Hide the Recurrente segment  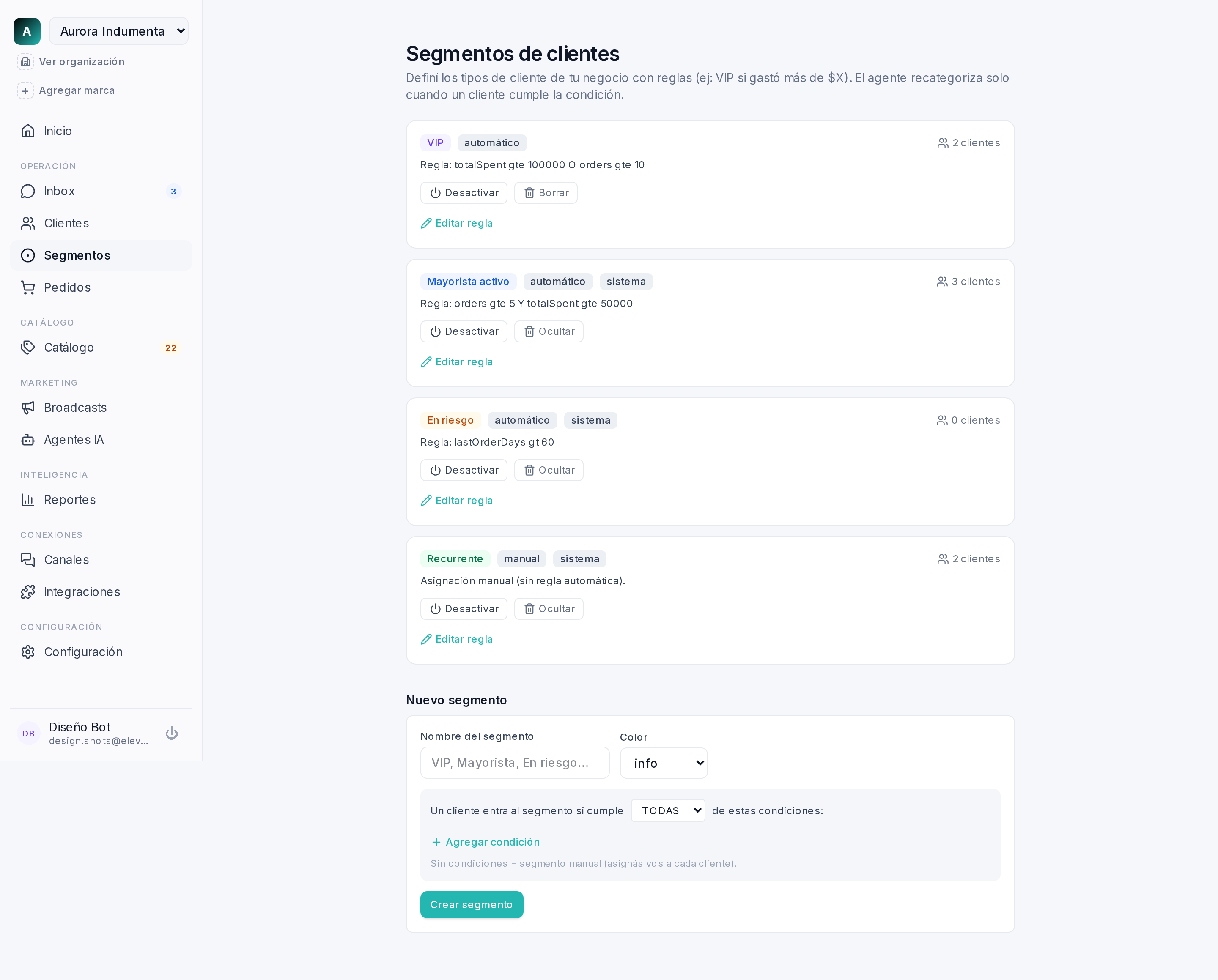coord(549,609)
